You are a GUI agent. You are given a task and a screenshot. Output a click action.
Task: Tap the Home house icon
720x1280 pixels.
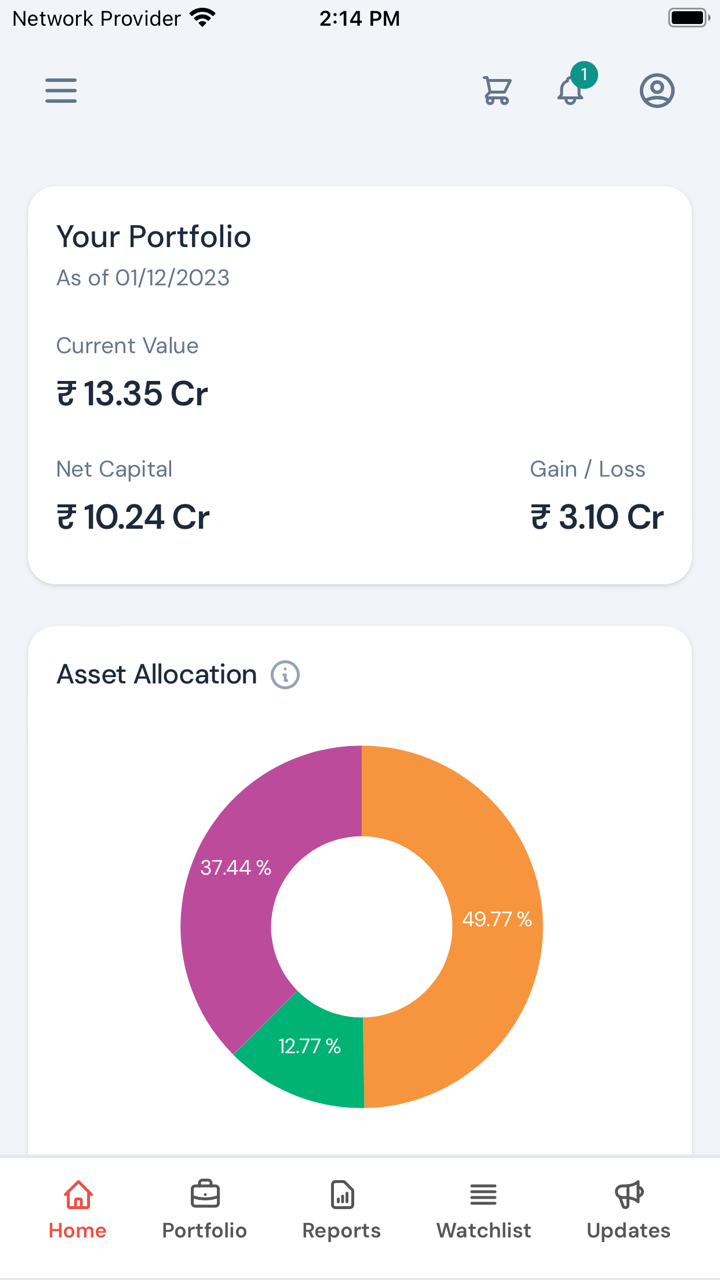pos(78,1194)
